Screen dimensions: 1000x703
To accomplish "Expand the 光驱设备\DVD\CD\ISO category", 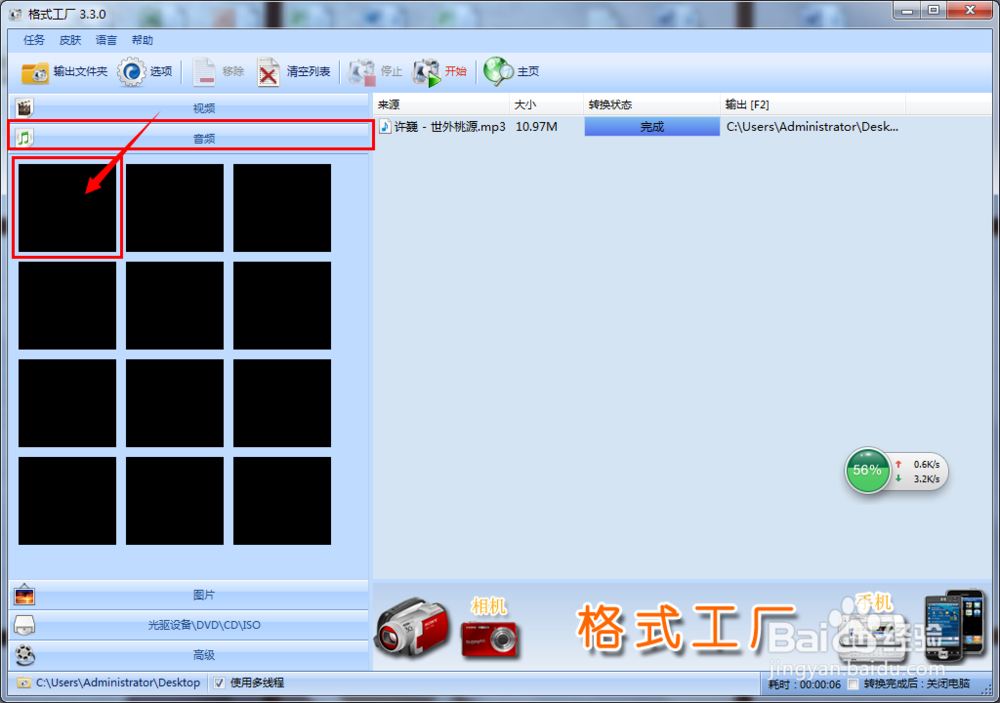I will pyautogui.click(x=189, y=625).
